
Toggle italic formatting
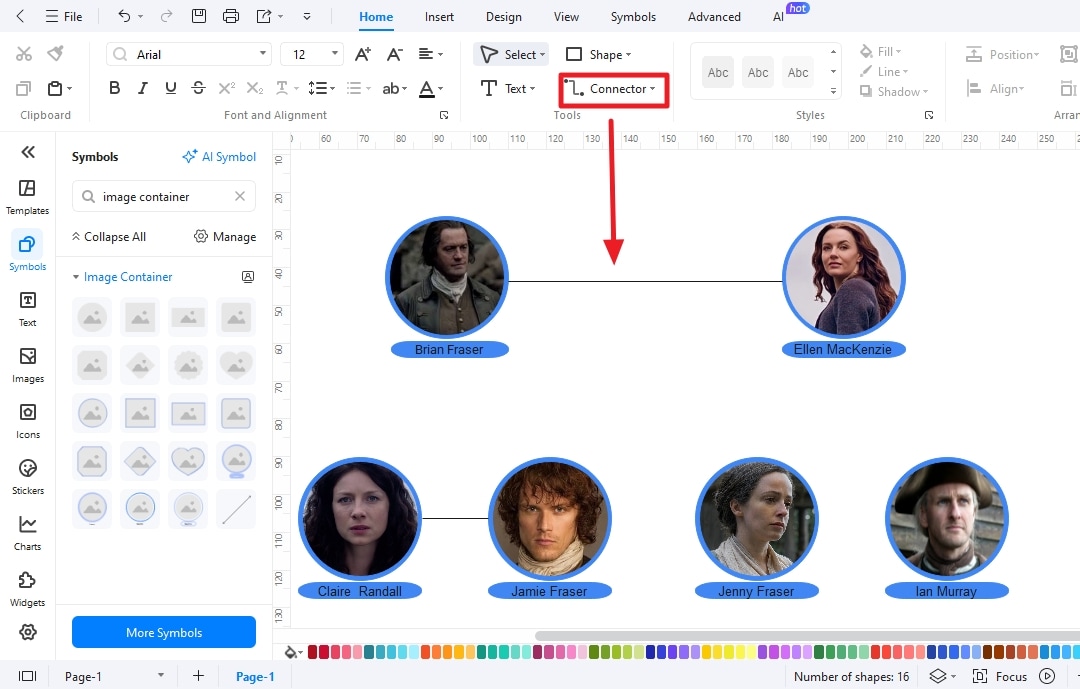tap(142, 88)
